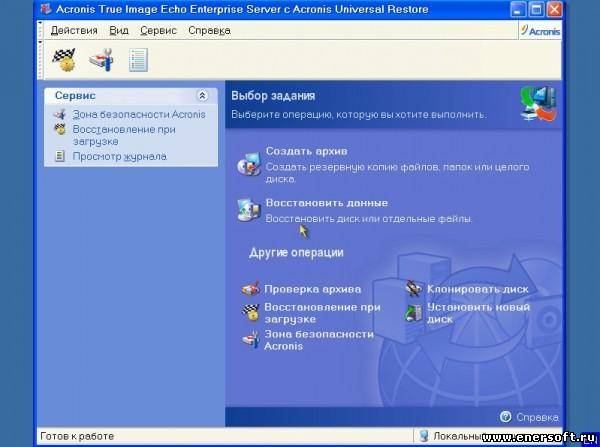
Task: Click the Готов к работе status text
Action: [x=77, y=436]
